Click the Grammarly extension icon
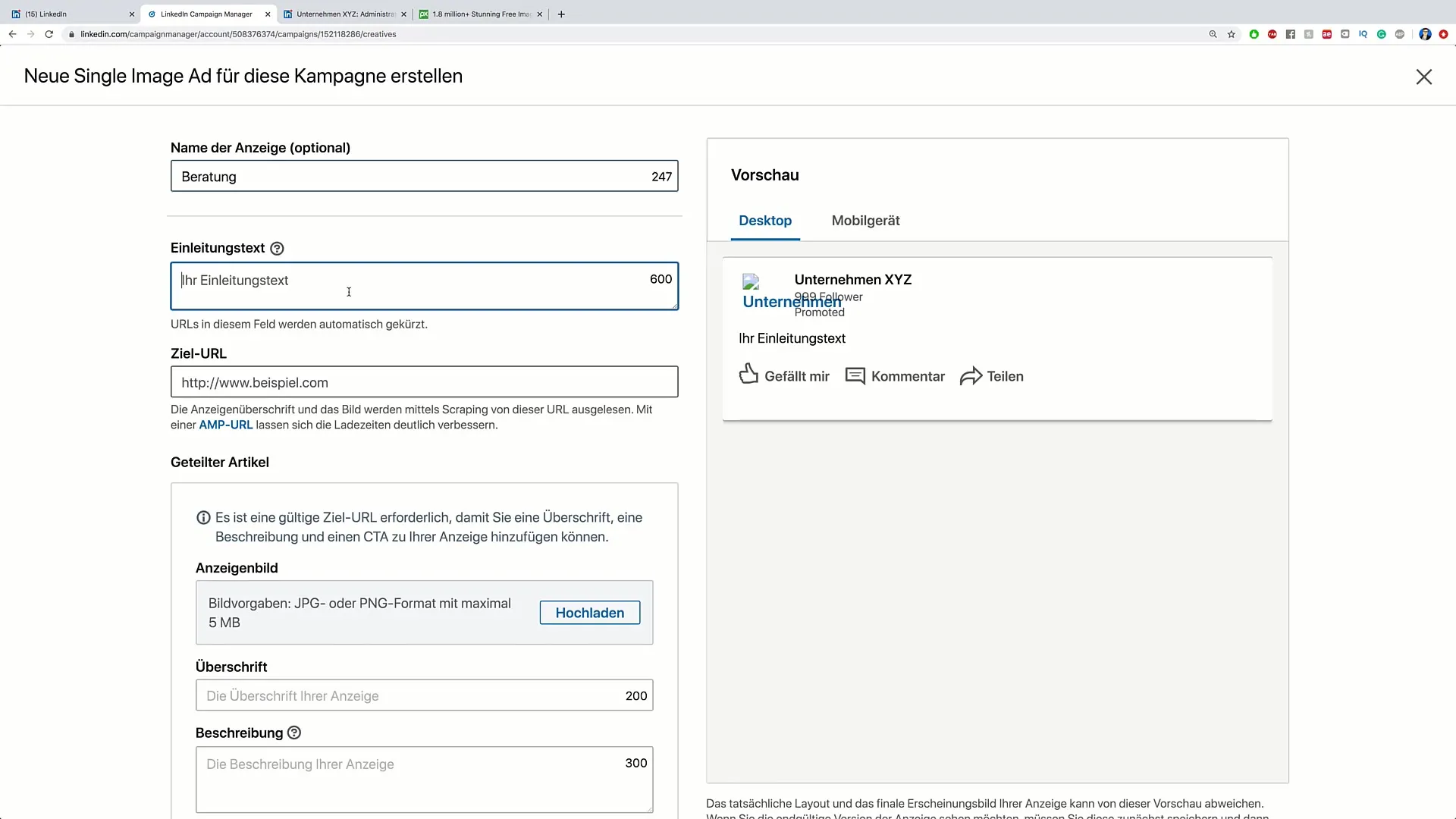 1381,34
